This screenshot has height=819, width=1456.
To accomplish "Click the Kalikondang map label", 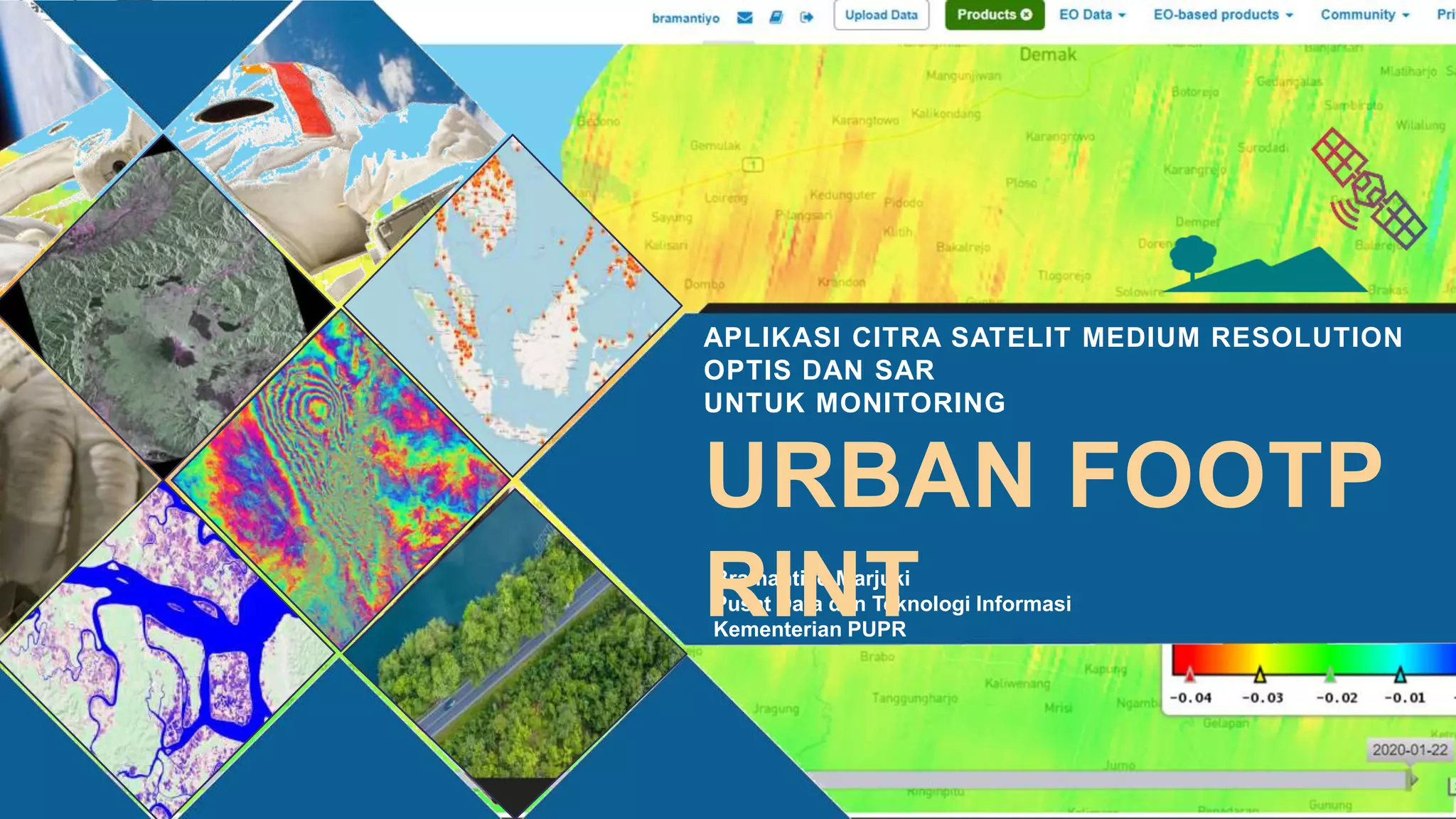I will [946, 114].
